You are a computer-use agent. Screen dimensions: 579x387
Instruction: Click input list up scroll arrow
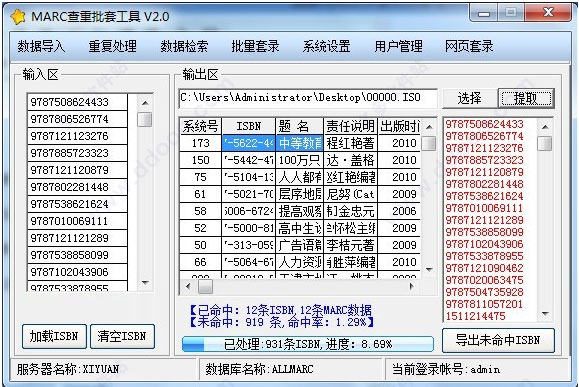pyautogui.click(x=145, y=103)
